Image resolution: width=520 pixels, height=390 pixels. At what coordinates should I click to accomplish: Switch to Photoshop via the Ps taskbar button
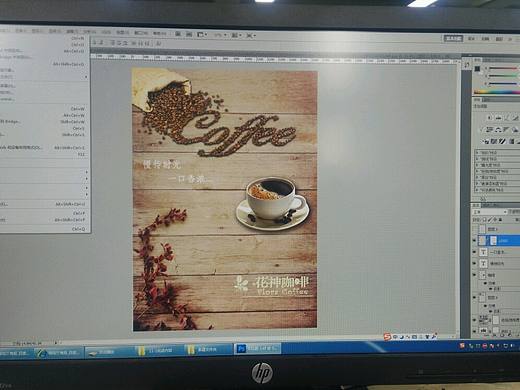[258, 349]
